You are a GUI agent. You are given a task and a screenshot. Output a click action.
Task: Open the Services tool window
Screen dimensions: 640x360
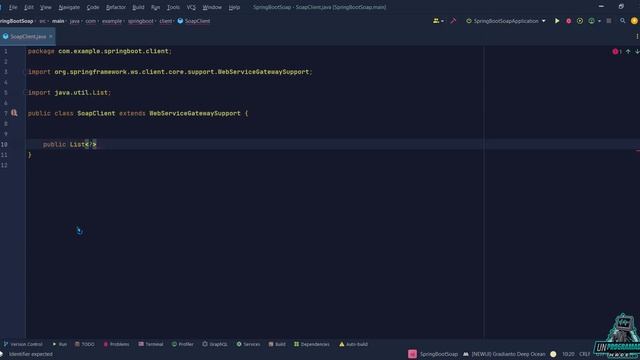(248, 344)
